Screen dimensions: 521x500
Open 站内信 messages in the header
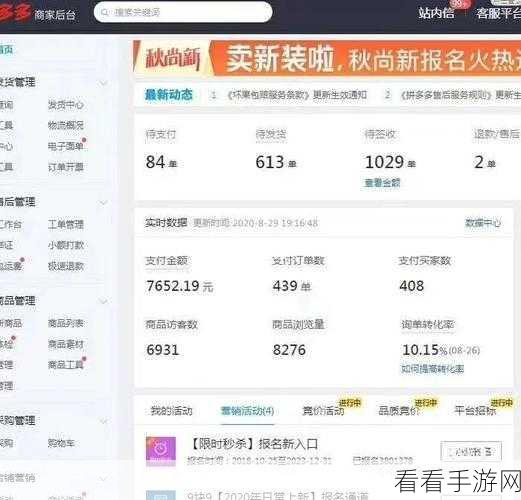(436, 13)
